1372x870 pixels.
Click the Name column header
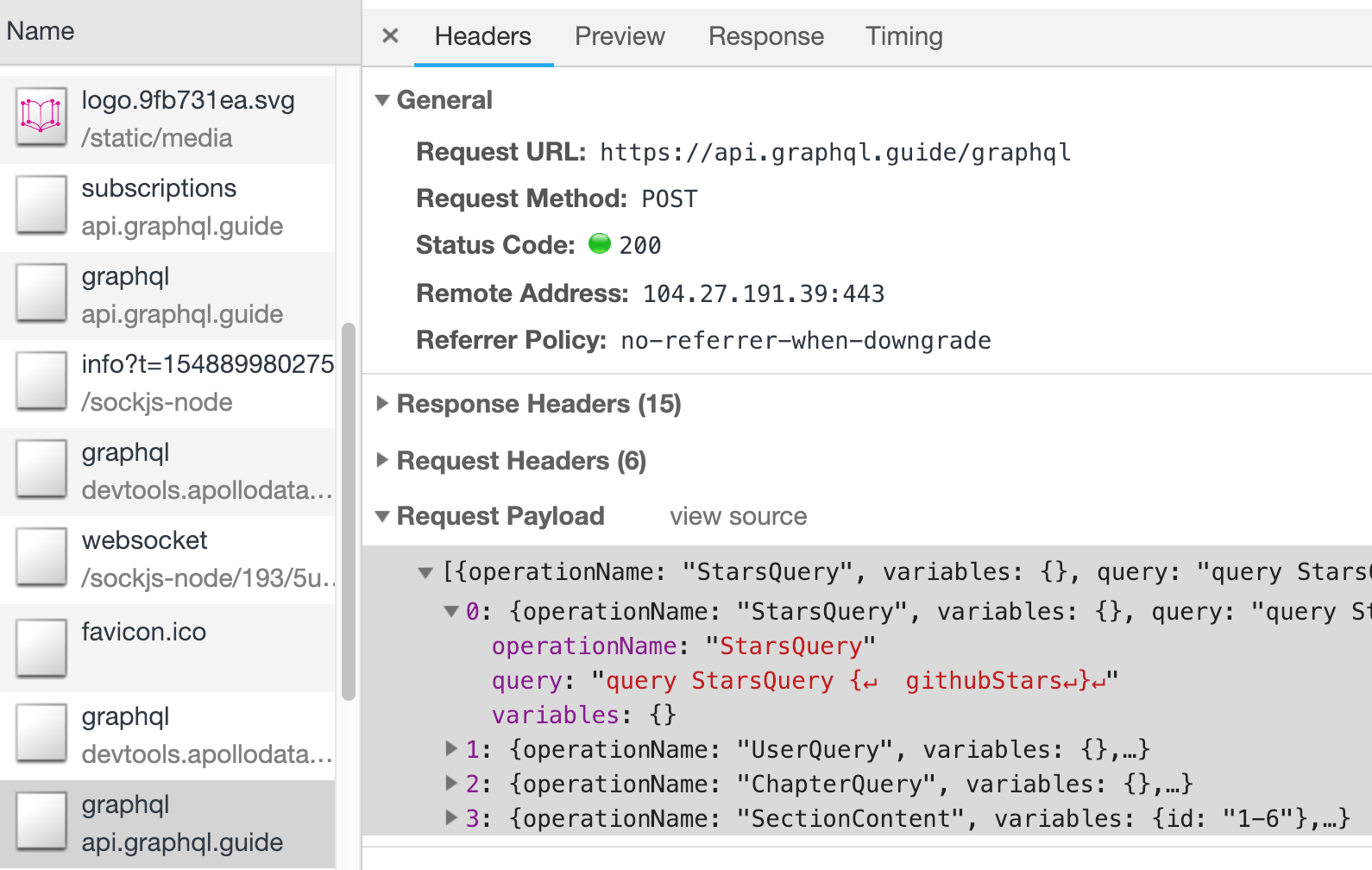[x=180, y=32]
